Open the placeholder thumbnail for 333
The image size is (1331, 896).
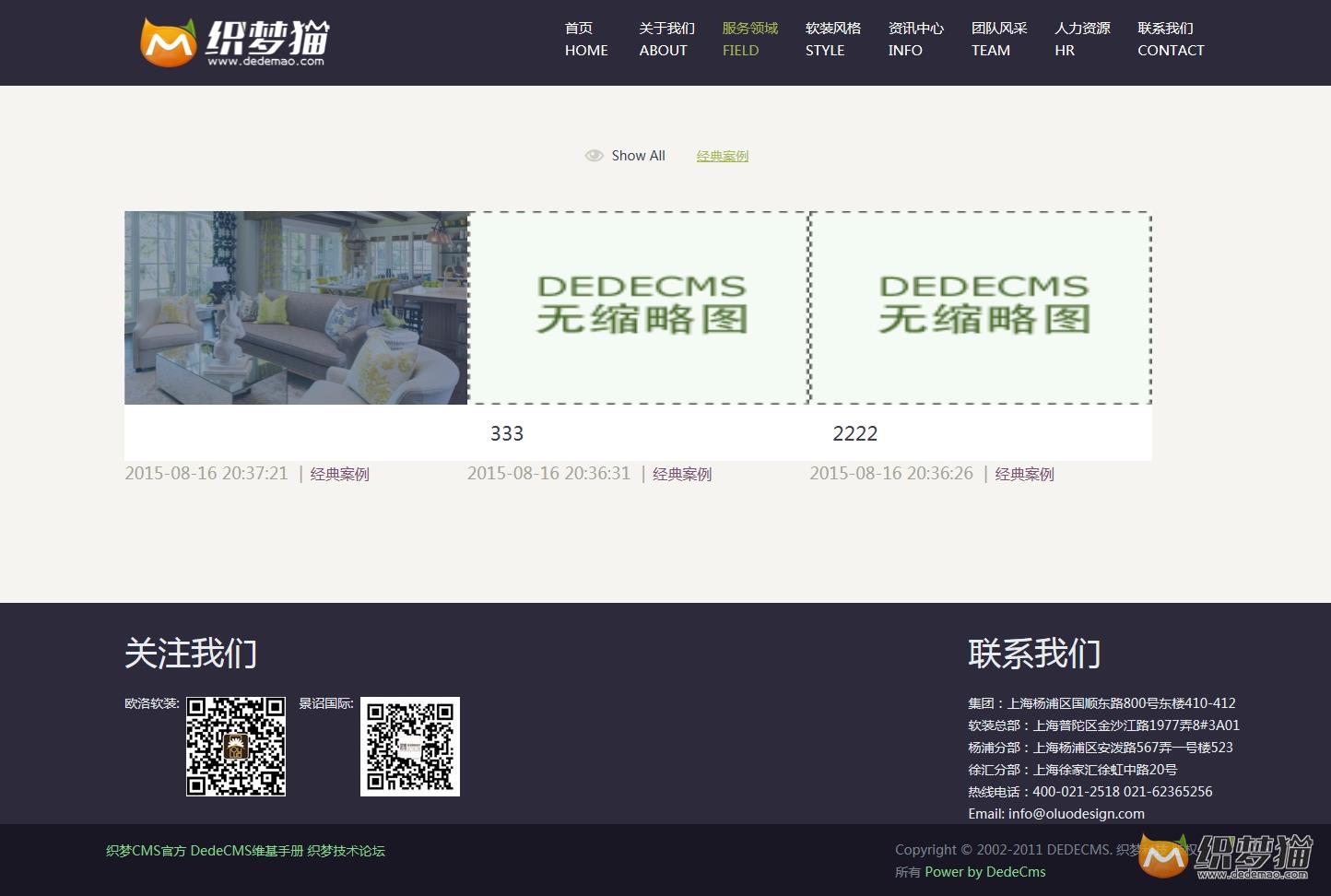[x=639, y=308]
